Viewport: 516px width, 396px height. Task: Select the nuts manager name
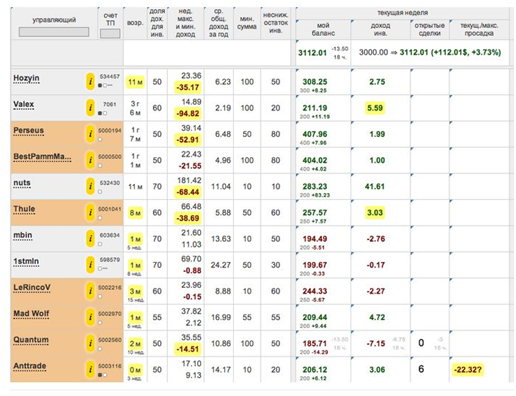[x=22, y=183]
